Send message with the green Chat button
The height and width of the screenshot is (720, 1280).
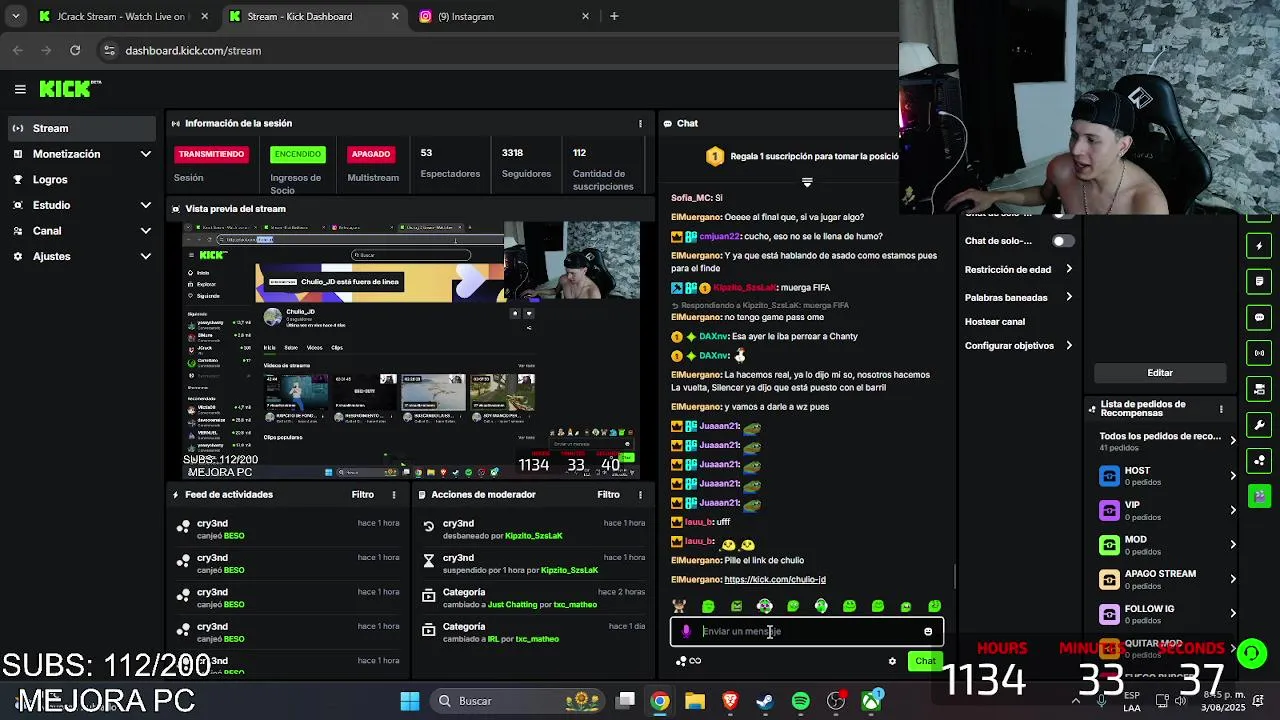coord(925,661)
